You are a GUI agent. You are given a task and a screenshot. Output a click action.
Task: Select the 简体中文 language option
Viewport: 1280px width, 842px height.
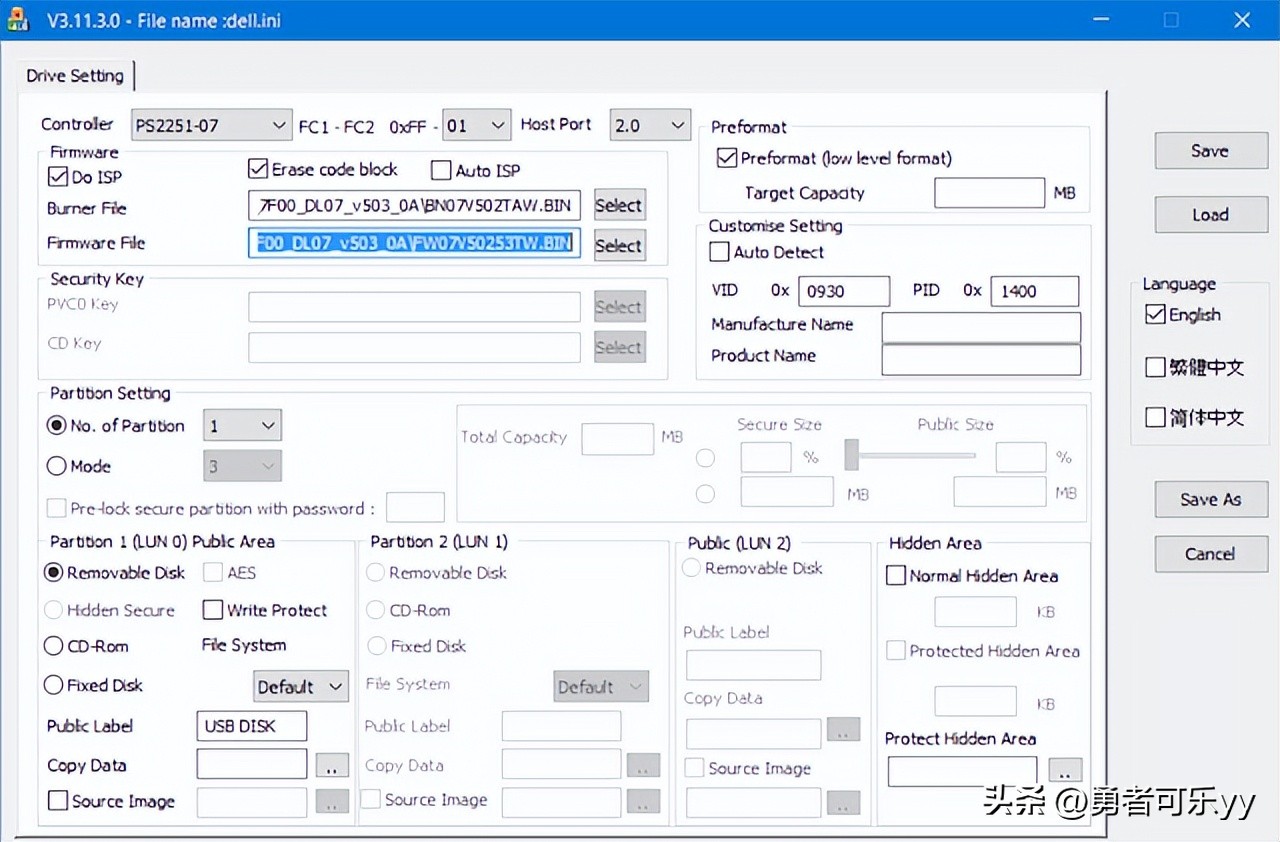[1155, 418]
